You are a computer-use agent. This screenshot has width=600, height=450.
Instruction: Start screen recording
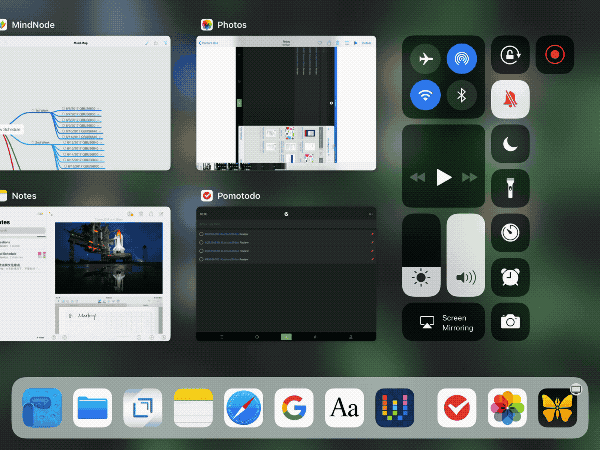[555, 56]
